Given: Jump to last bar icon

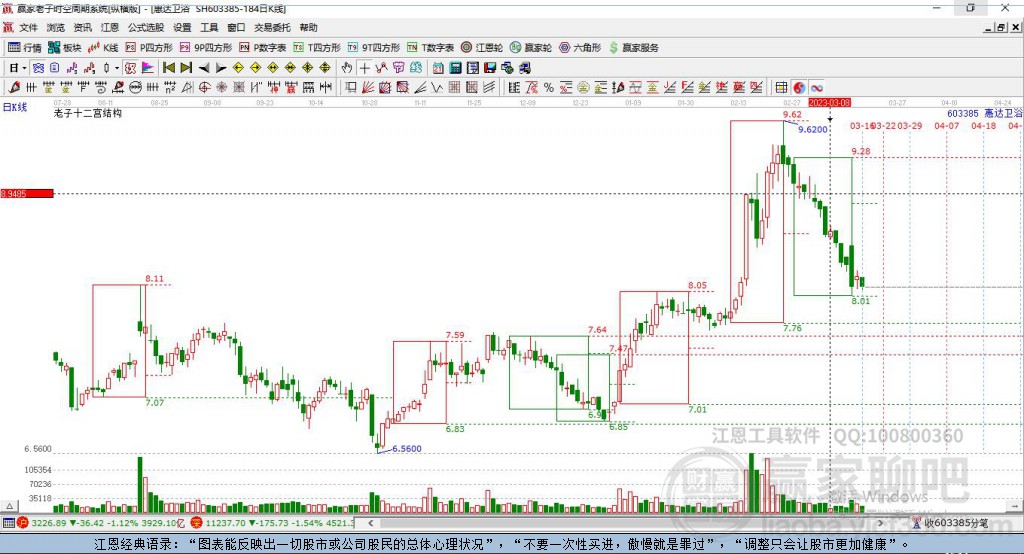Looking at the screenshot, I should point(186,68).
